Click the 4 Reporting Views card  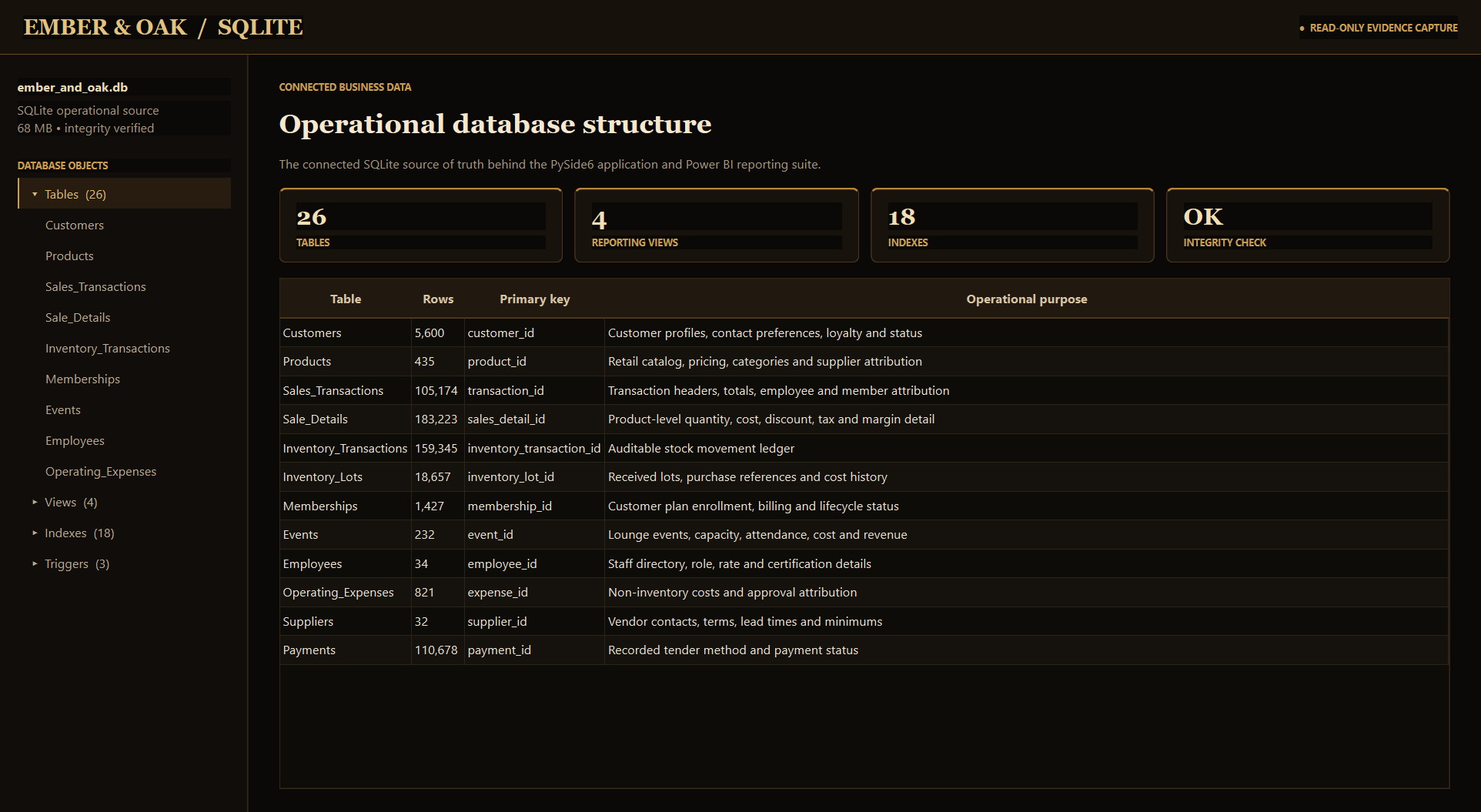pos(717,226)
